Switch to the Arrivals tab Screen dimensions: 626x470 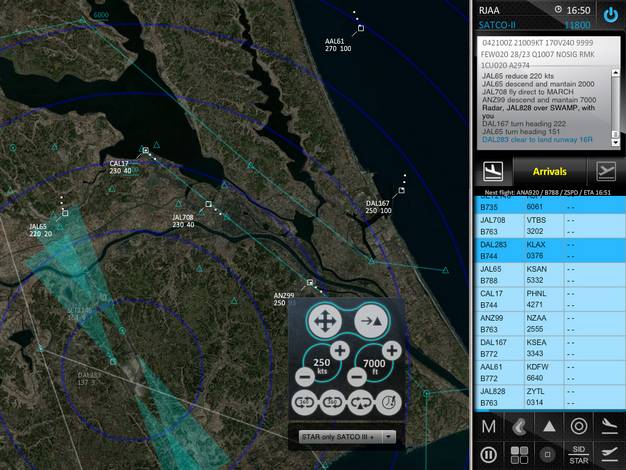pos(548,171)
